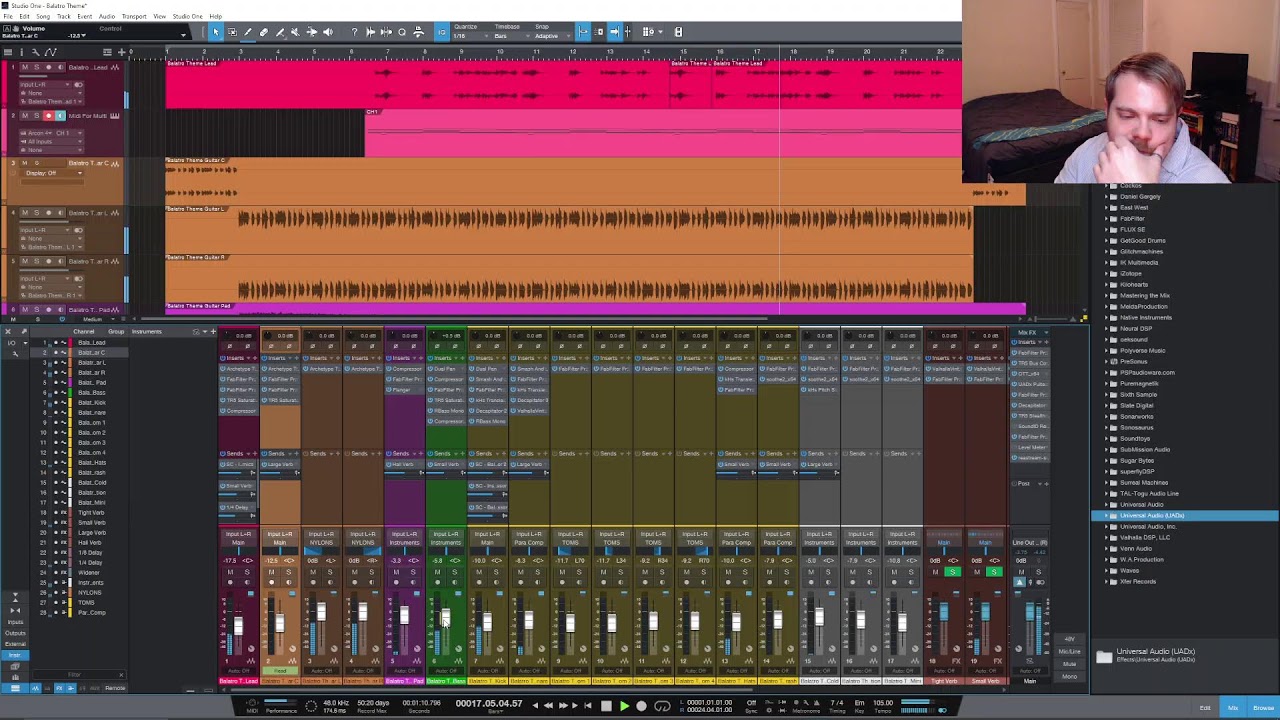The height and width of the screenshot is (720, 1280).
Task: Open the Quantize 1/16 dropdown
Action: point(471,36)
